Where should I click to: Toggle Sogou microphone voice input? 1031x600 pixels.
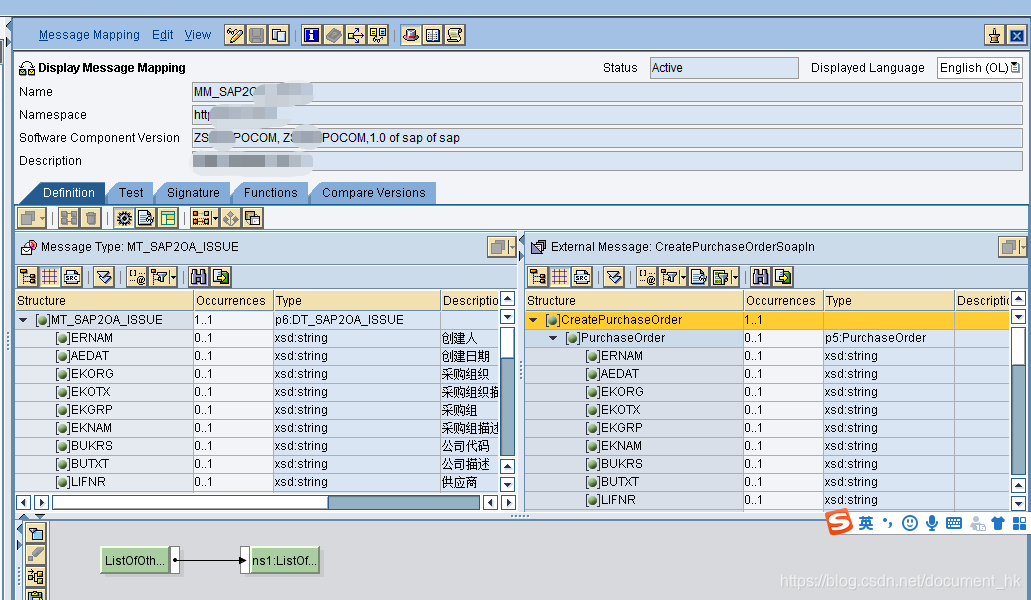pyautogui.click(x=932, y=523)
